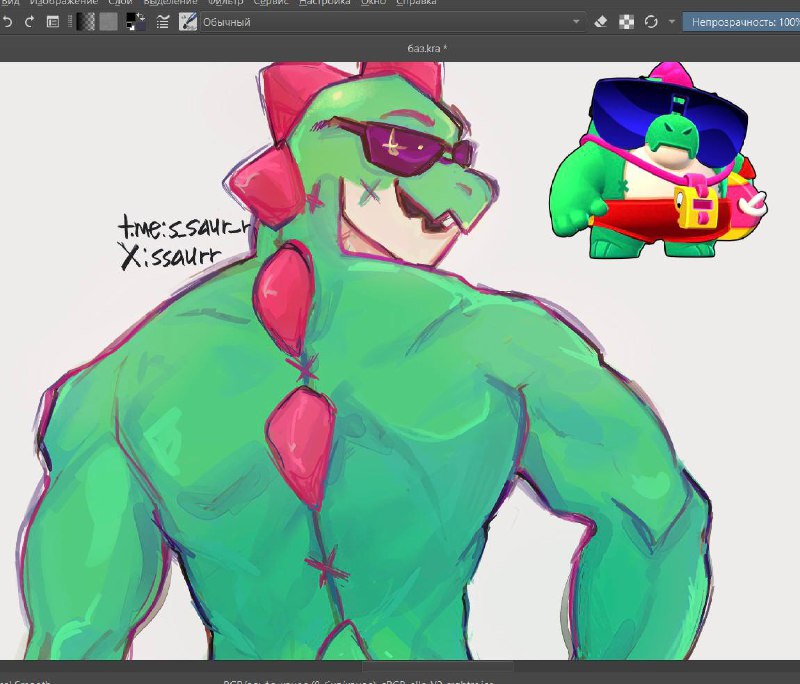Open the Сервис menu
This screenshot has height=684, width=800.
(x=271, y=3)
